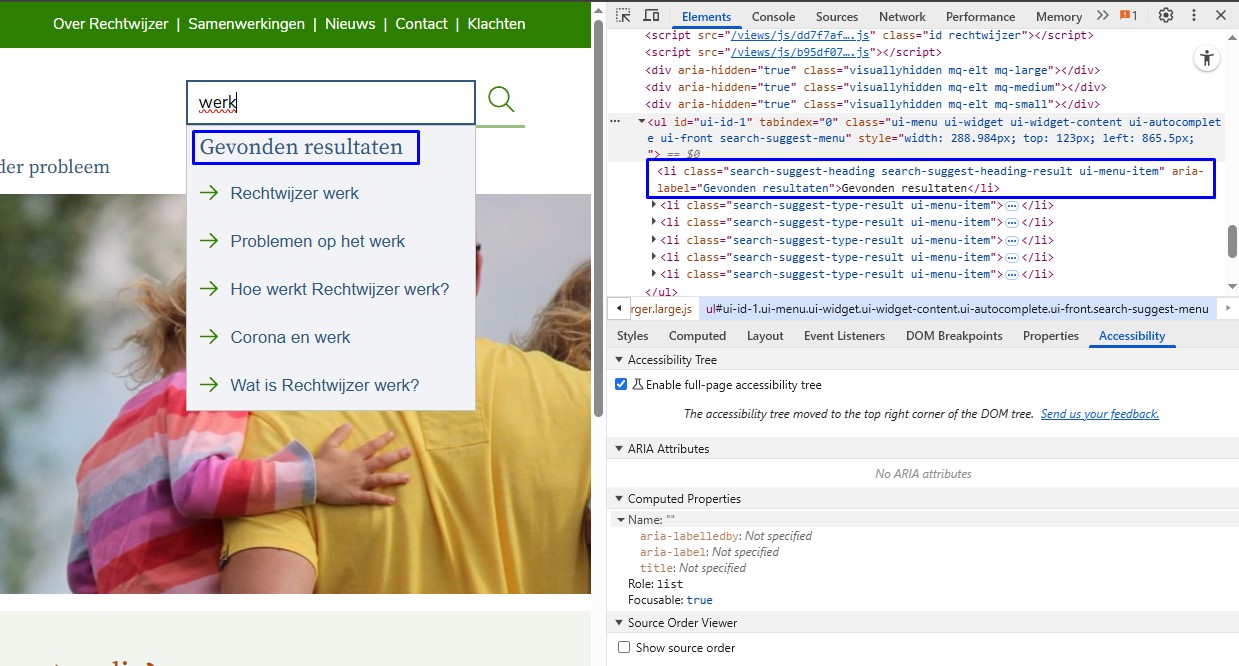Open the DOM Breakpoints pane tab
1239x666 pixels.
pyautogui.click(x=954, y=336)
